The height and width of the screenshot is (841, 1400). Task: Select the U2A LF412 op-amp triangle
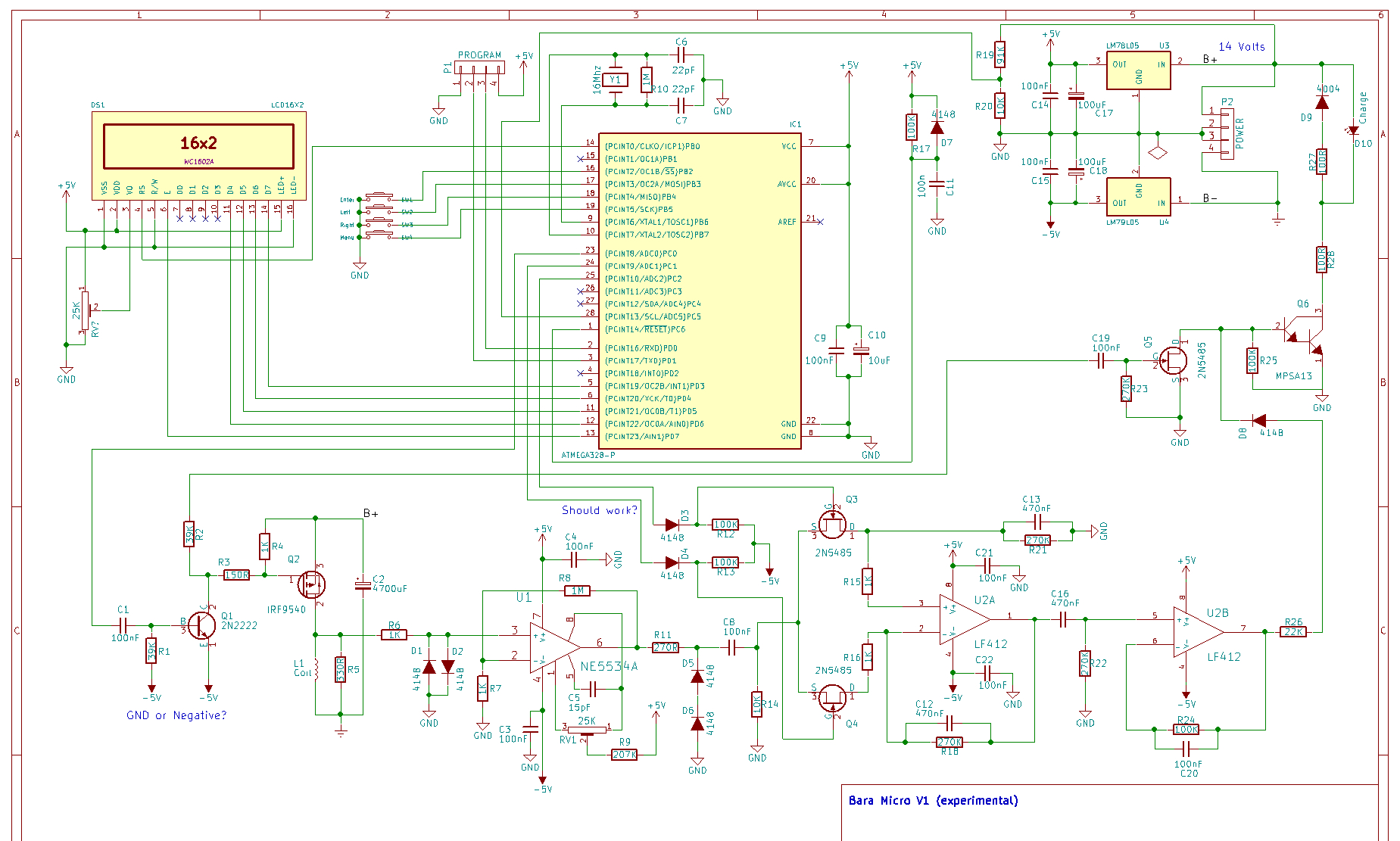tap(965, 619)
